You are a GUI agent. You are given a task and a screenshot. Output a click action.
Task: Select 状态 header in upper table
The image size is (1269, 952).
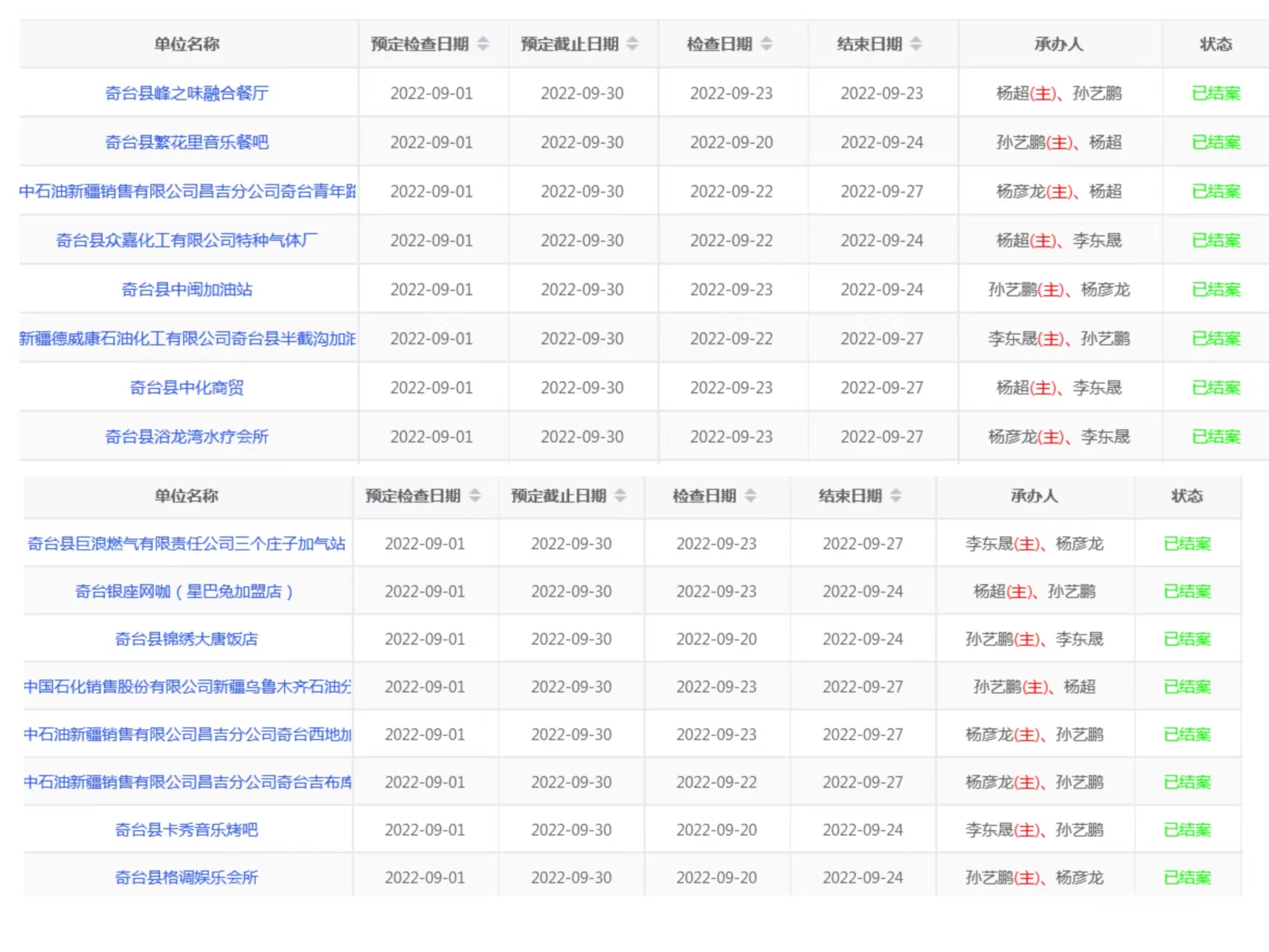[1216, 44]
